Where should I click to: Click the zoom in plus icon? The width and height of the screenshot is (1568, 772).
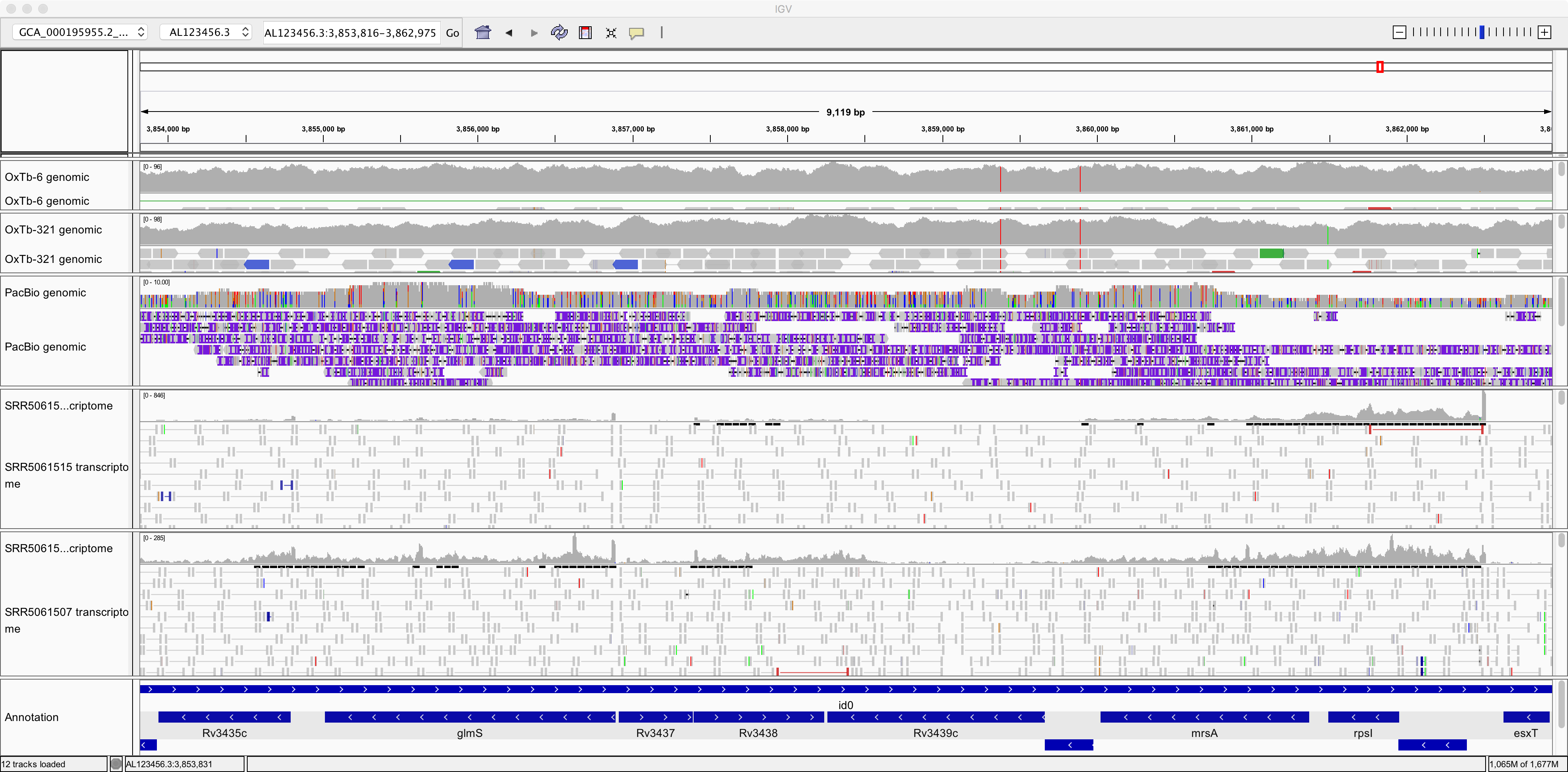coord(1544,32)
